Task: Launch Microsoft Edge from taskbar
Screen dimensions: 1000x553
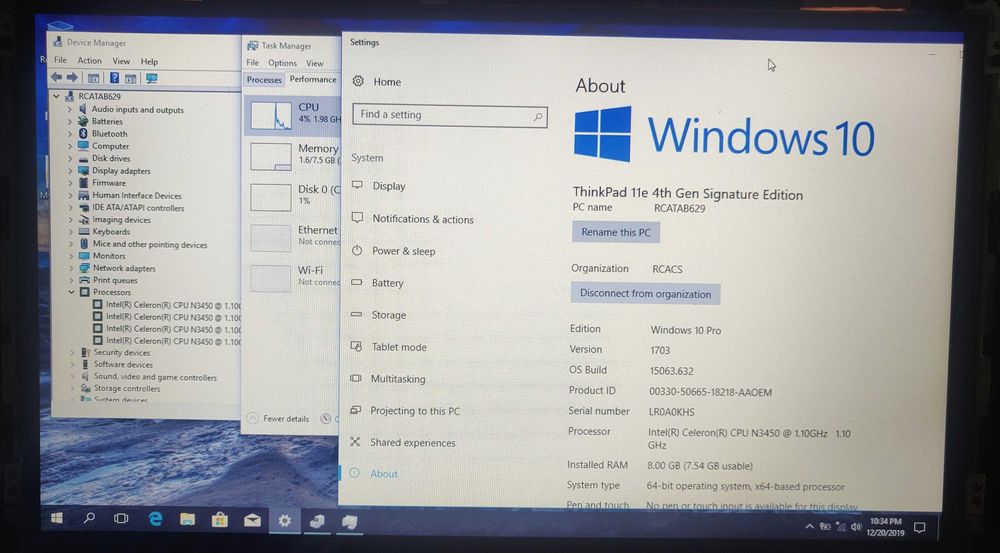Action: click(x=155, y=519)
